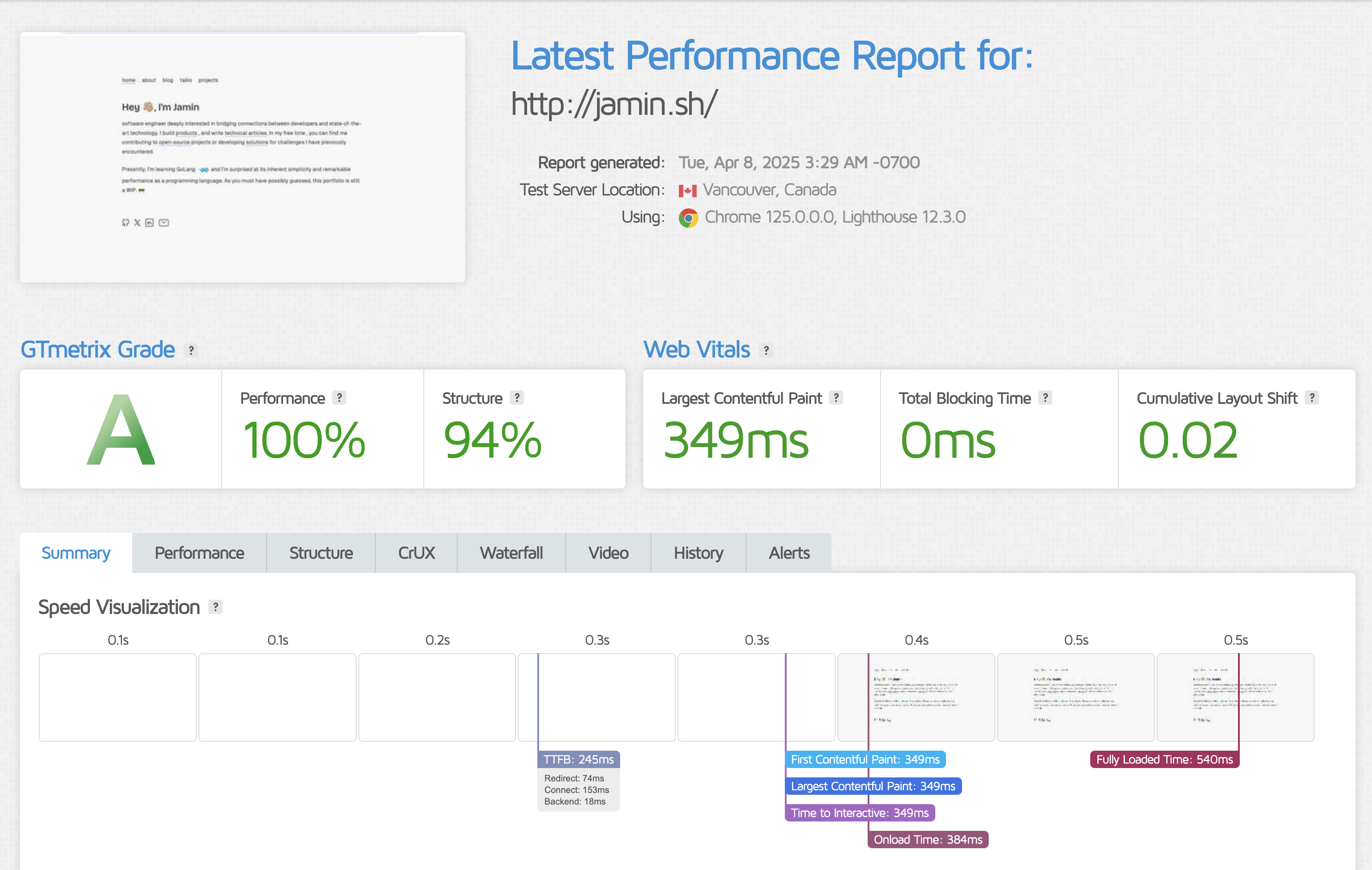Open the Structure score help tooltip
The width and height of the screenshot is (1372, 870).
point(517,398)
